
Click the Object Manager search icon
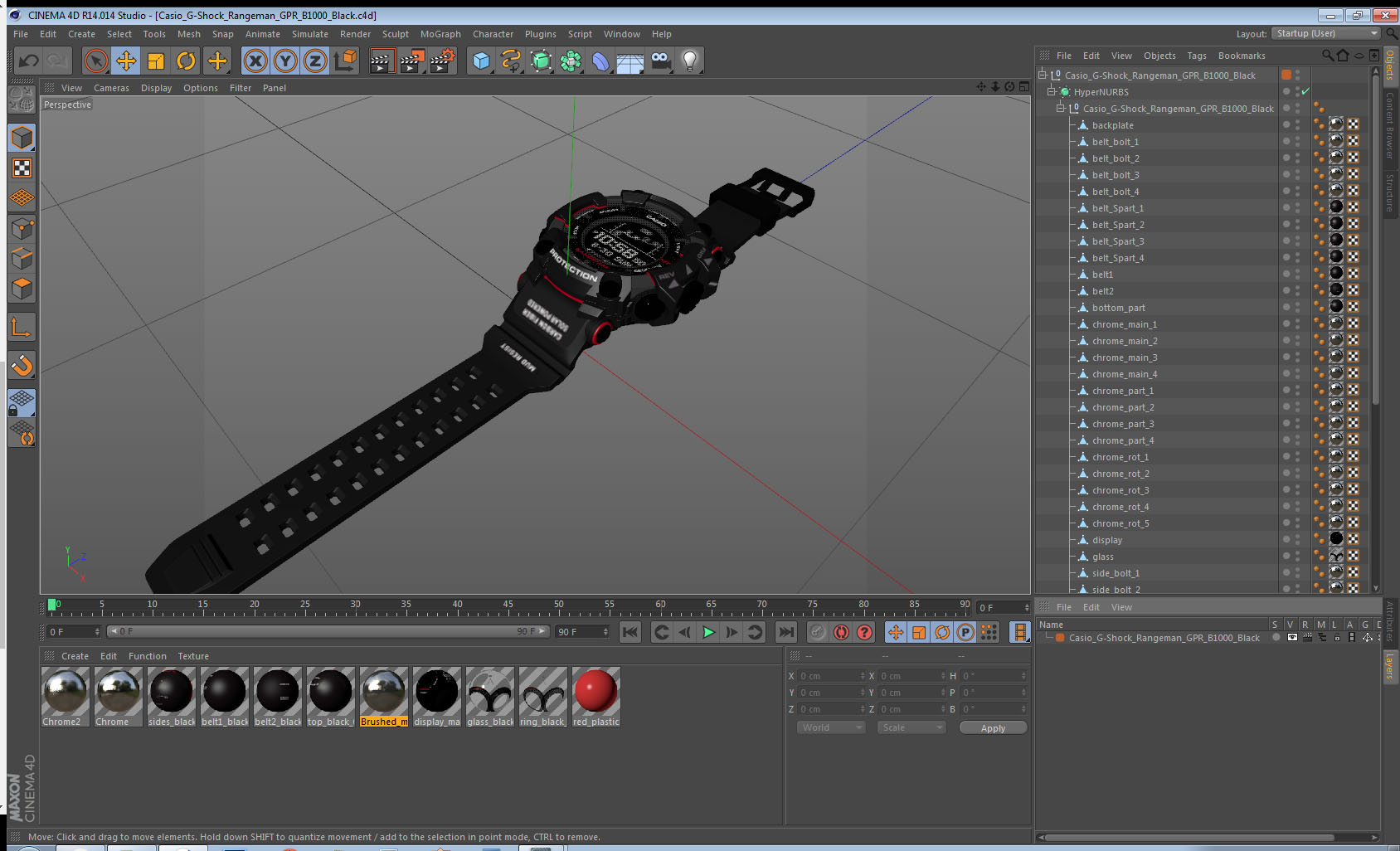tap(1327, 55)
